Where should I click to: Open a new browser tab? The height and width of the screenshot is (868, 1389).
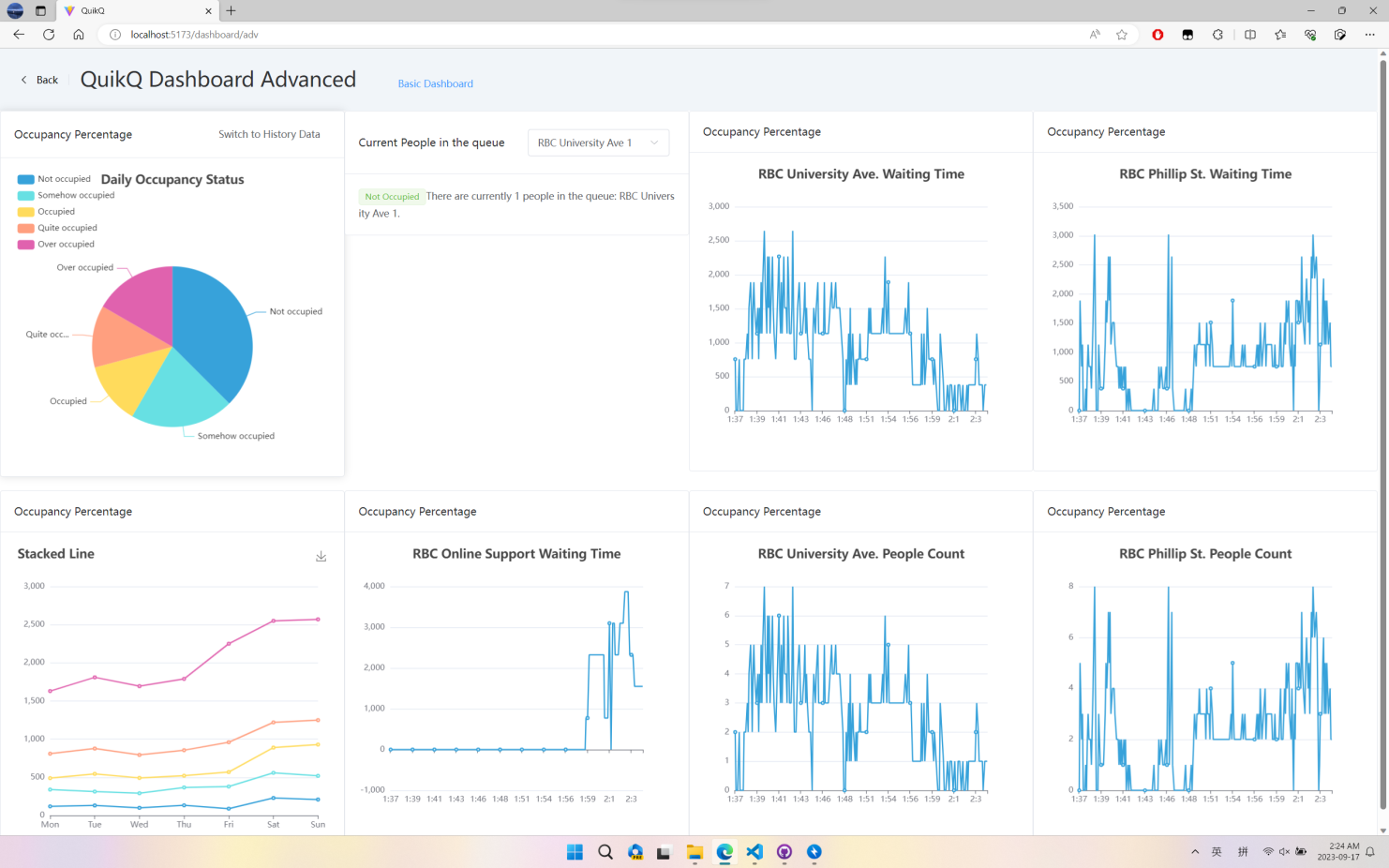pyautogui.click(x=231, y=11)
